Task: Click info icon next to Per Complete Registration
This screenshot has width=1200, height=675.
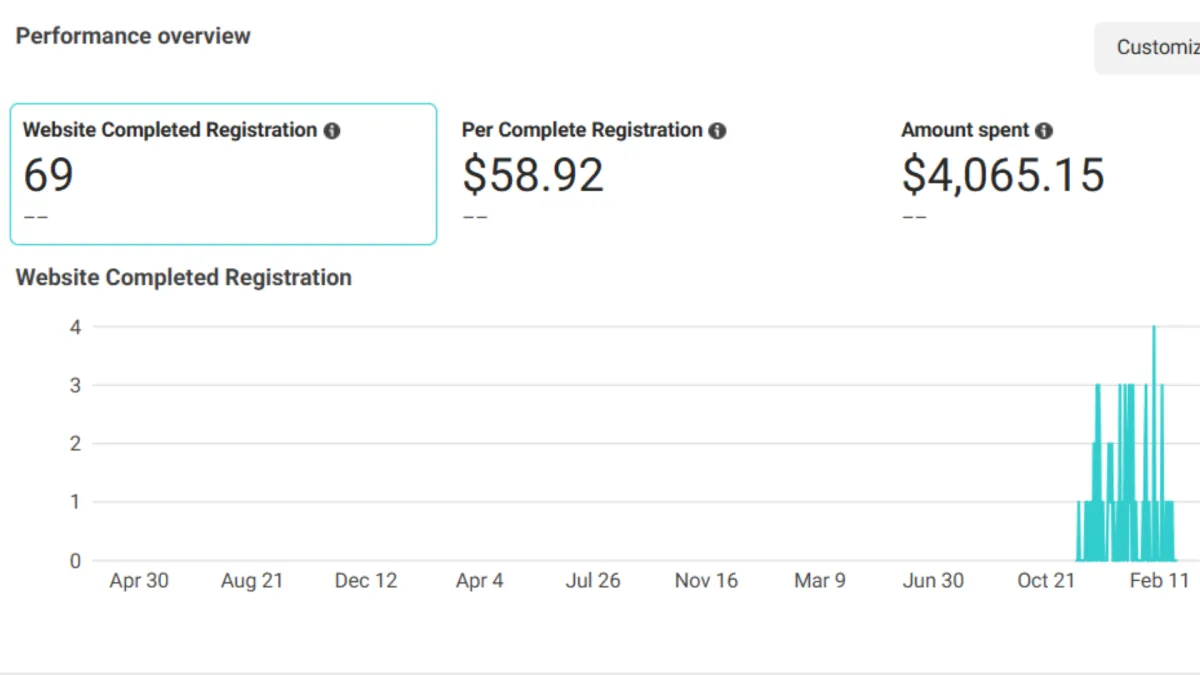Action: pyautogui.click(x=717, y=131)
